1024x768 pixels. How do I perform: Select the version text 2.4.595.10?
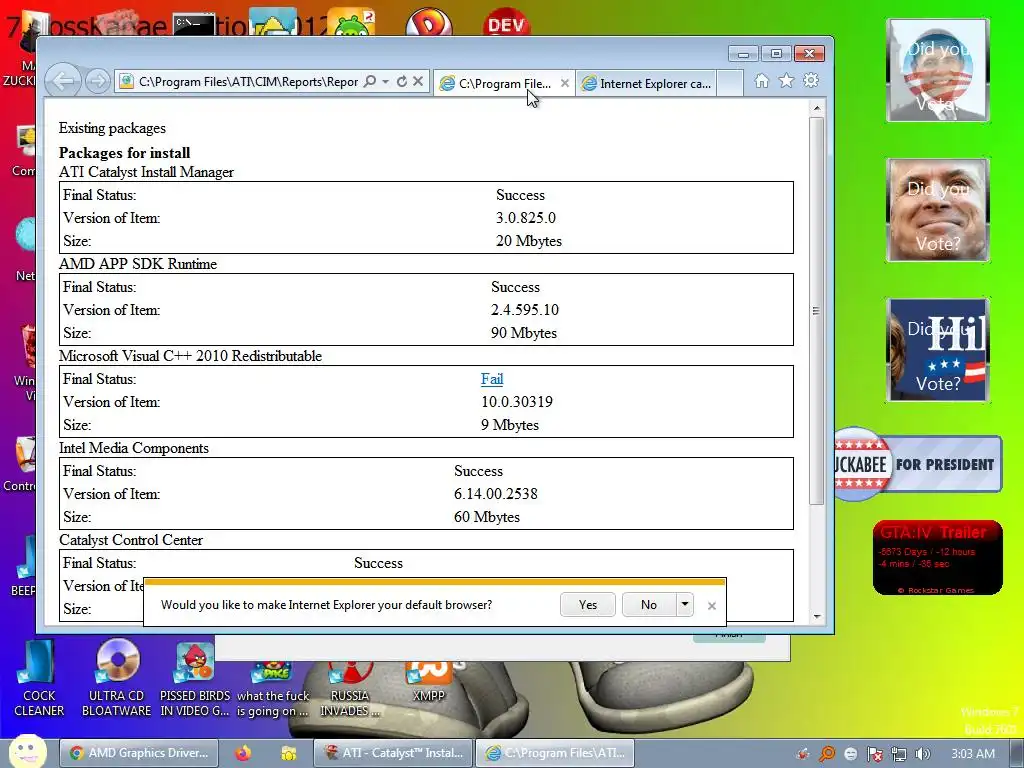pyautogui.click(x=524, y=310)
